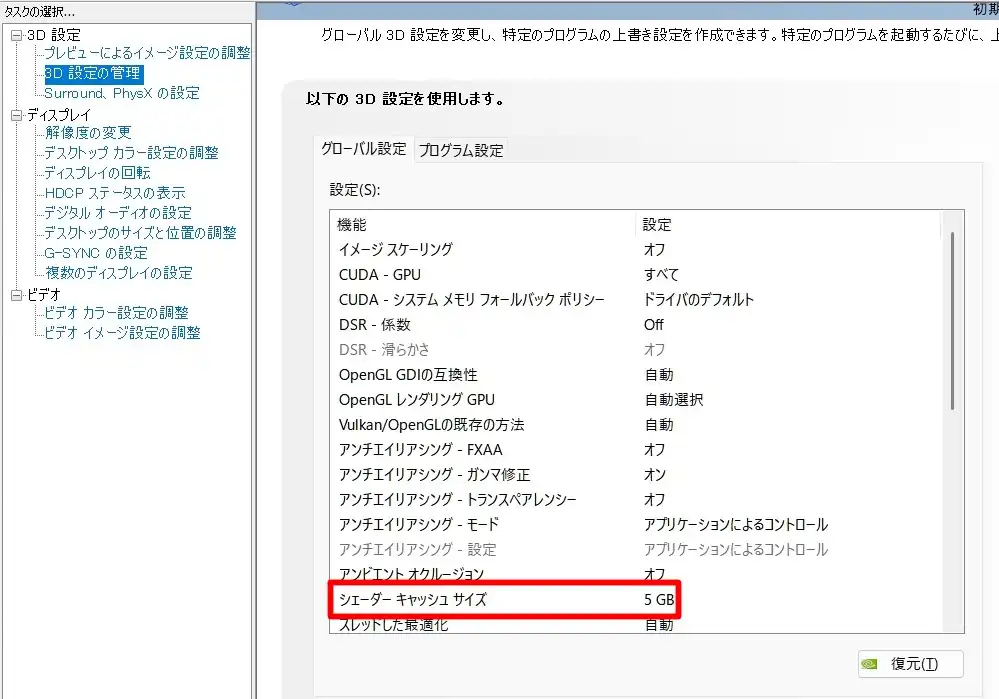
Task: Select the グローバル設定 tab
Action: (x=363, y=149)
